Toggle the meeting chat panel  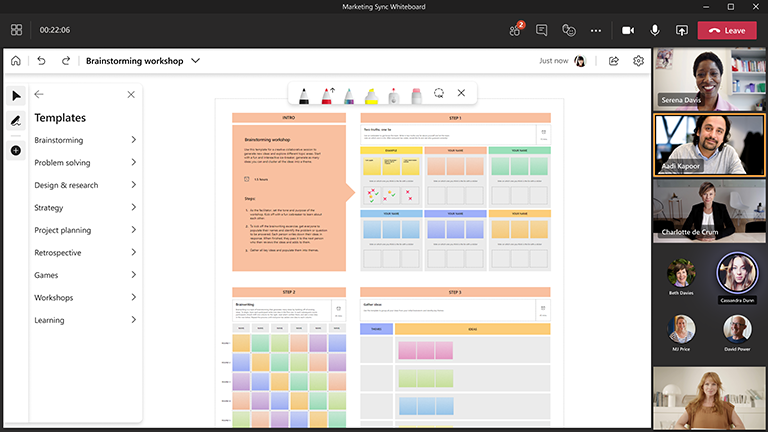click(541, 30)
